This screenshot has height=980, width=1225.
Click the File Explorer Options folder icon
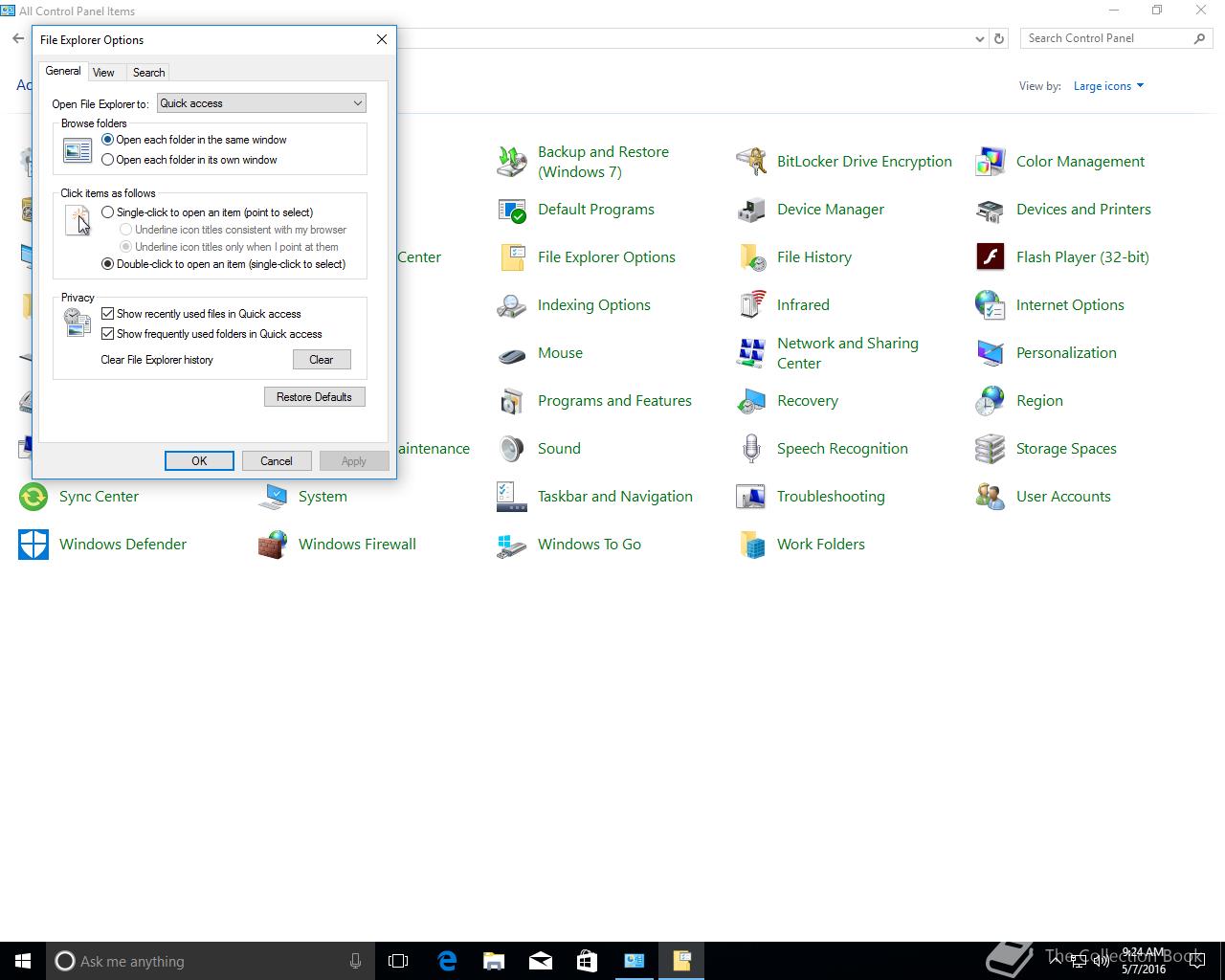coord(512,257)
